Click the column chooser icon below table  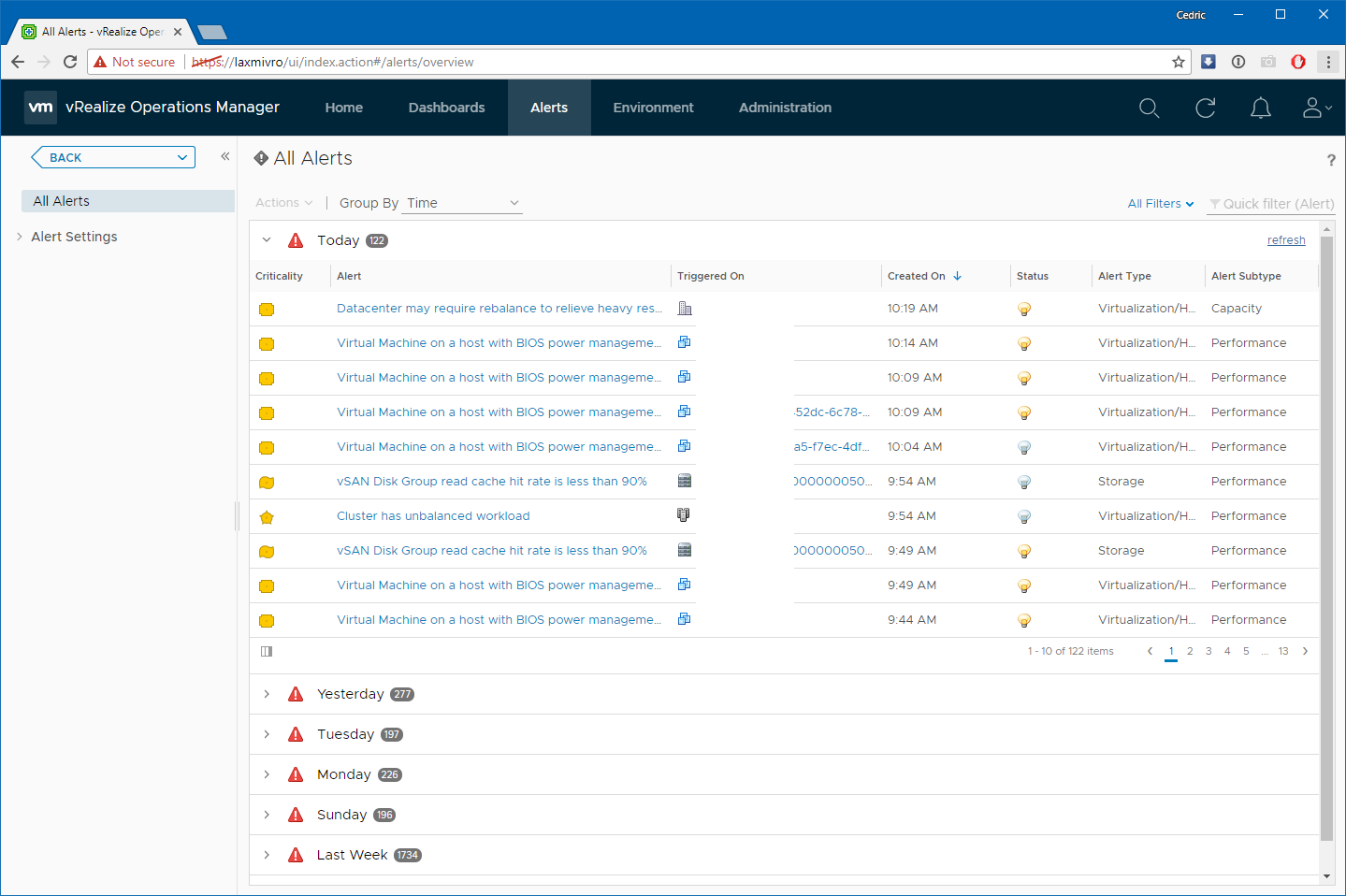267,651
